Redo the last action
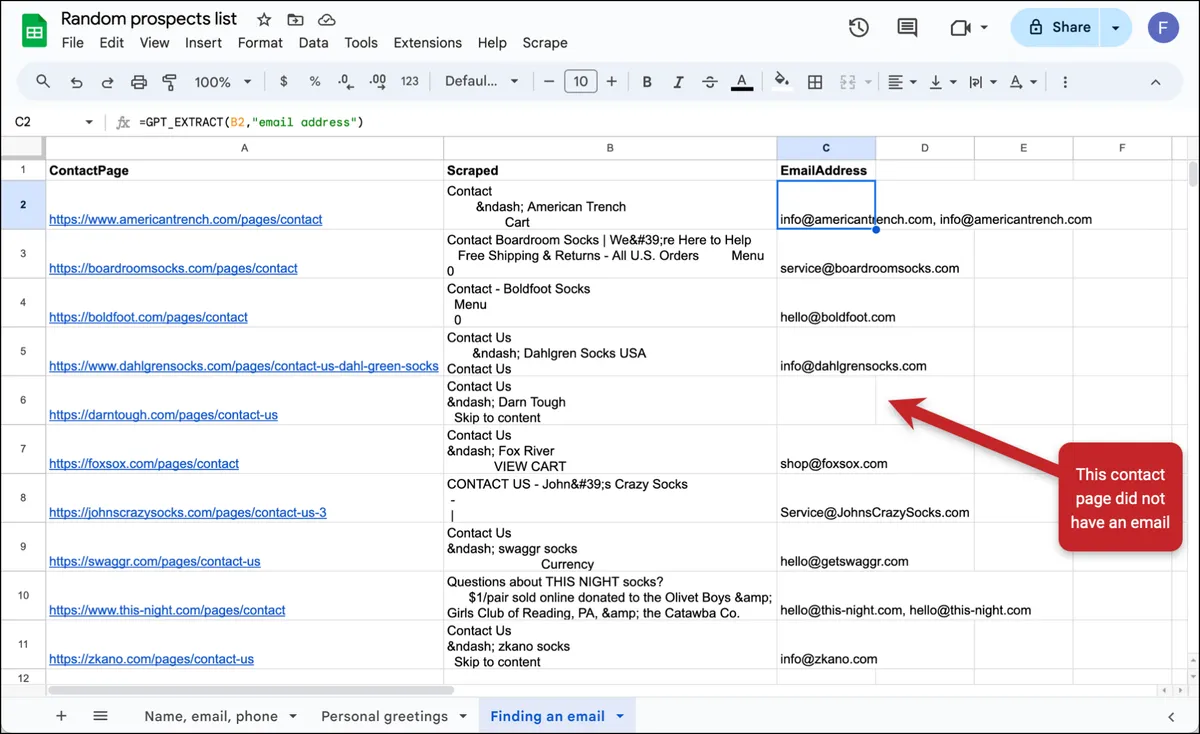Screen dimensions: 1200x734 [107, 82]
